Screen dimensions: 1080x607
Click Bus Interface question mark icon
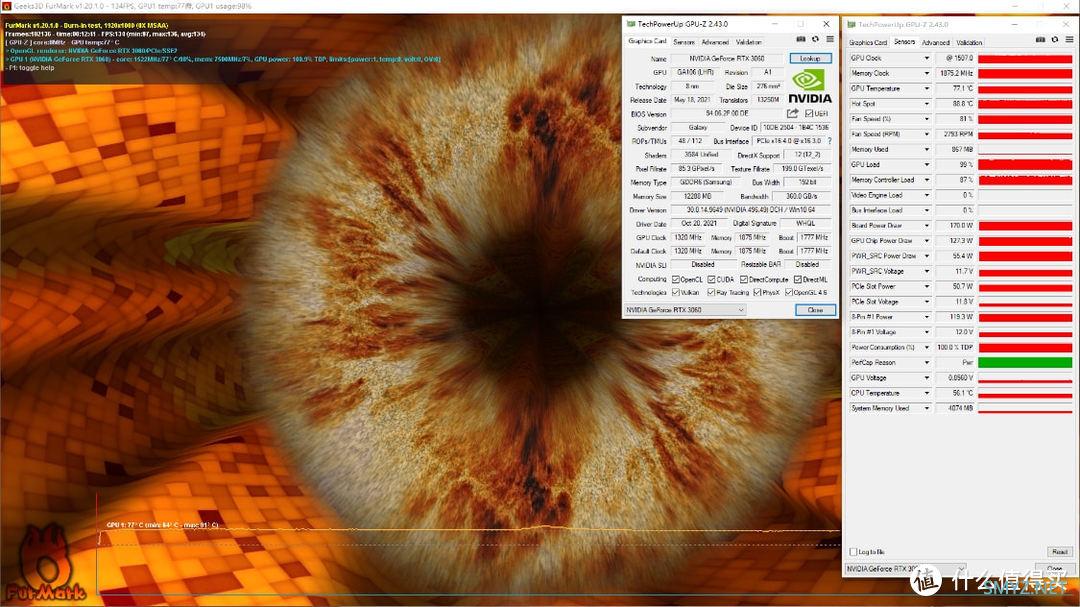[x=829, y=141]
